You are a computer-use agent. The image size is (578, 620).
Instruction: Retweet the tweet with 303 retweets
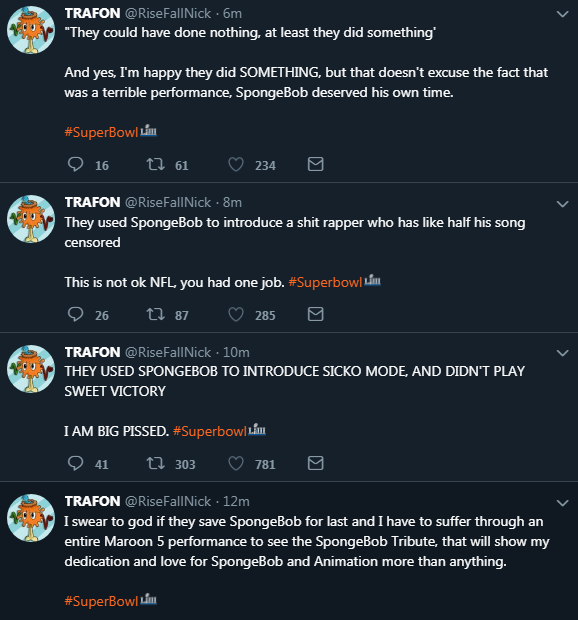155,463
